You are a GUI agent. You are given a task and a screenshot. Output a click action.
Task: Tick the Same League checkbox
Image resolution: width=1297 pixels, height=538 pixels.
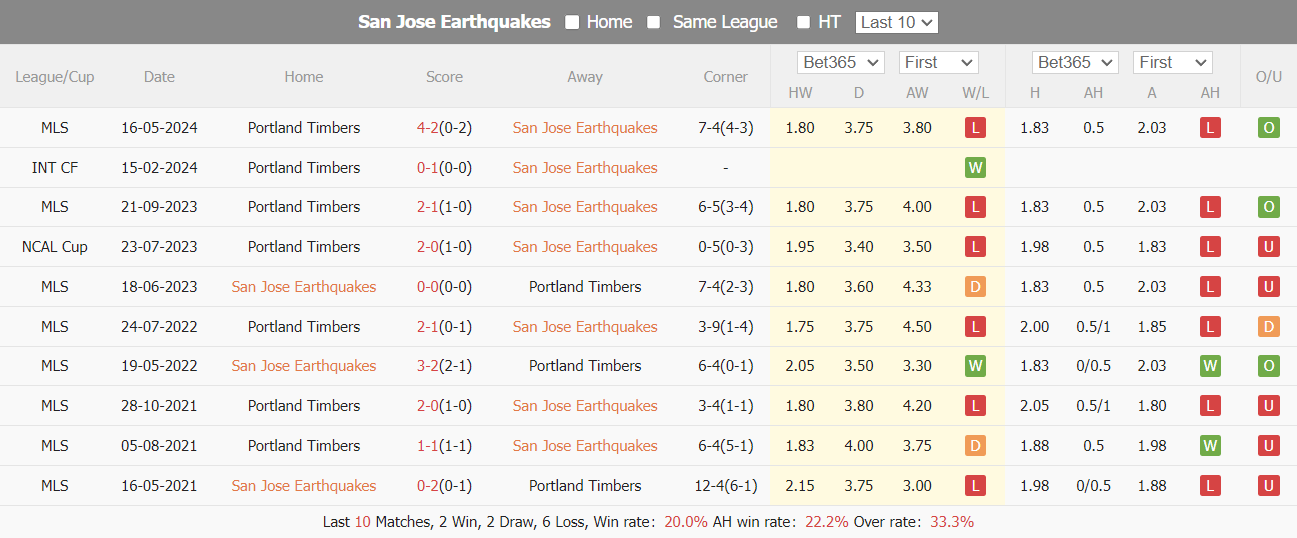coord(654,22)
